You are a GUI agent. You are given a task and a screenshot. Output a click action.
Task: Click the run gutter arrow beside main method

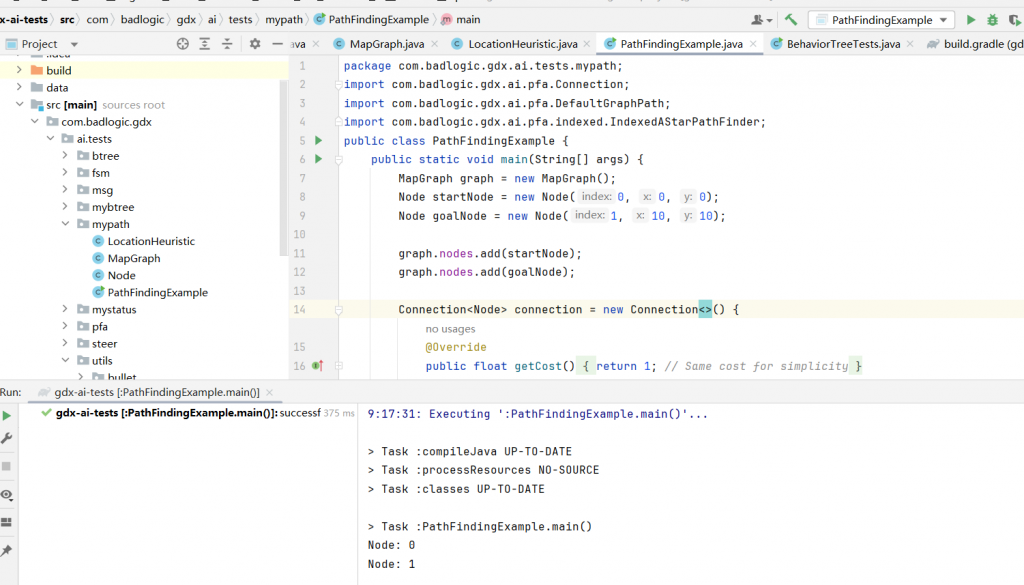pos(318,159)
